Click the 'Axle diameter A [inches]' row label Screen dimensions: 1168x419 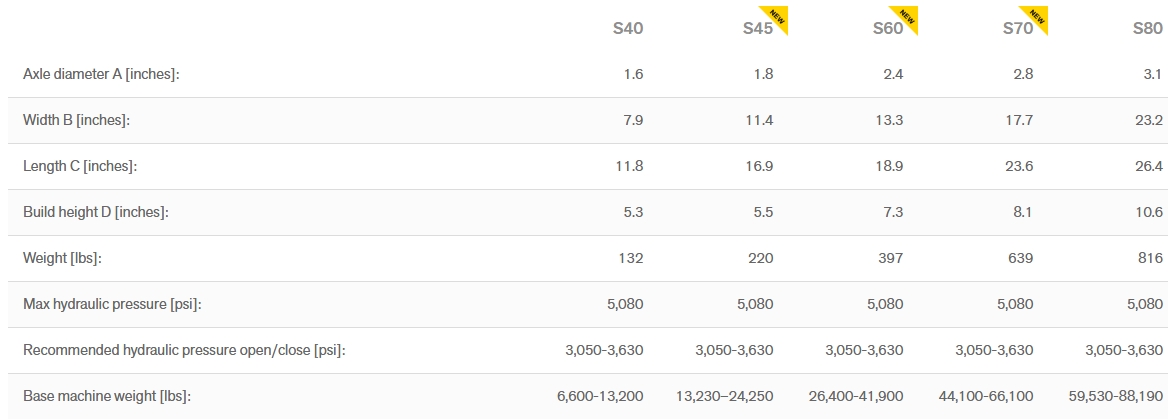tap(101, 74)
